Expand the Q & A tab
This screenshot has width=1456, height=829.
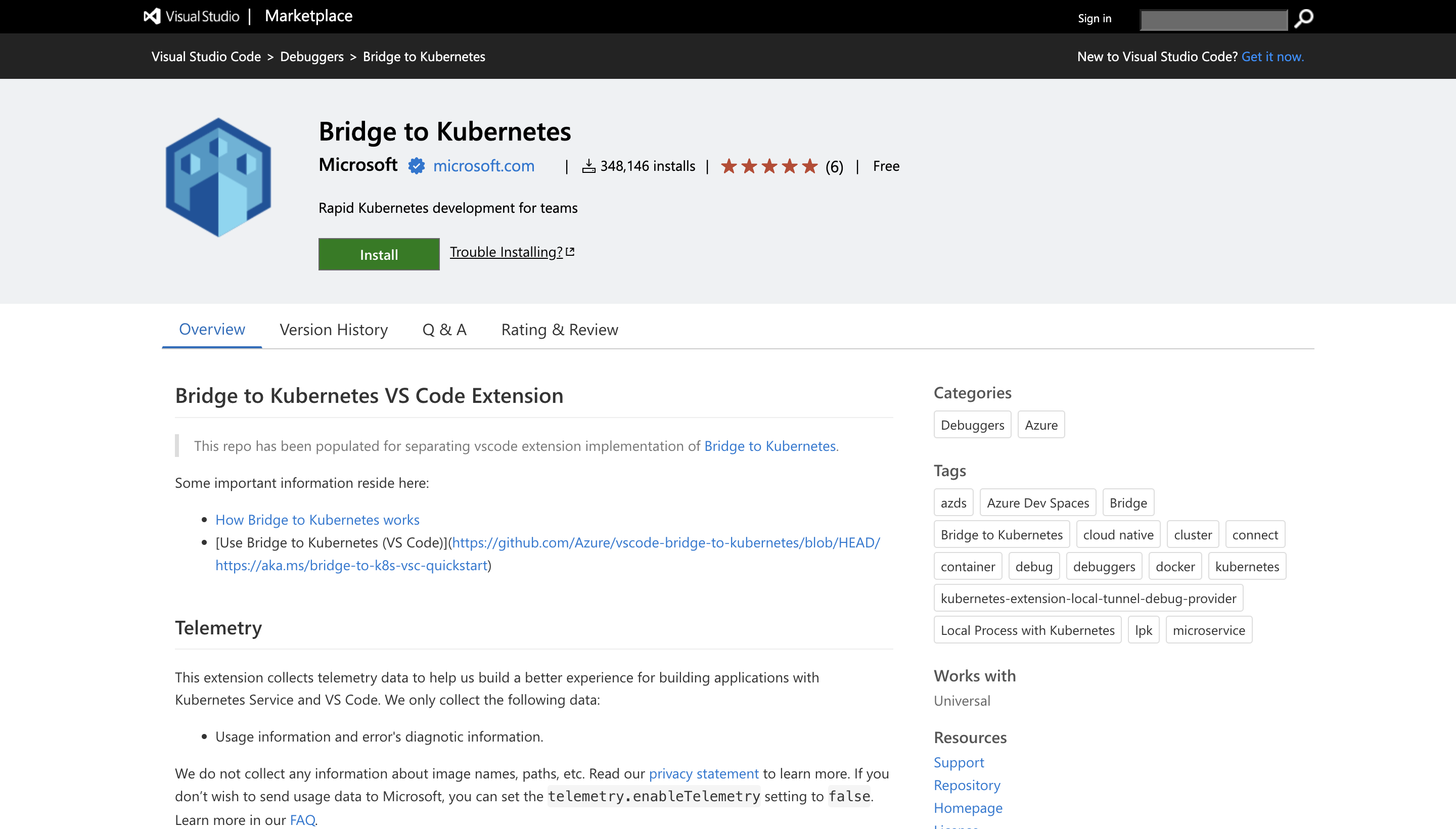click(444, 328)
